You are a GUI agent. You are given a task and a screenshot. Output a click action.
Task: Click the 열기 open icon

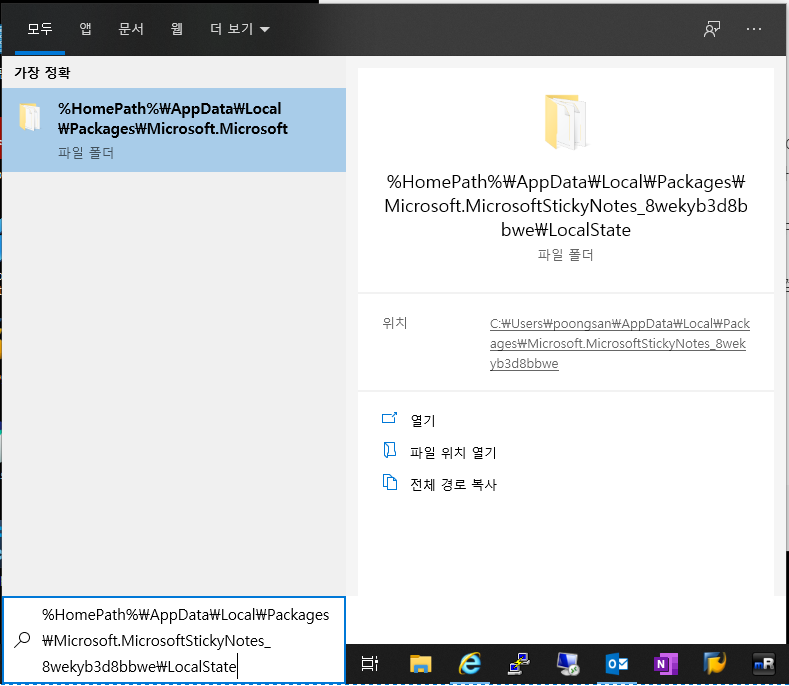tap(389, 418)
